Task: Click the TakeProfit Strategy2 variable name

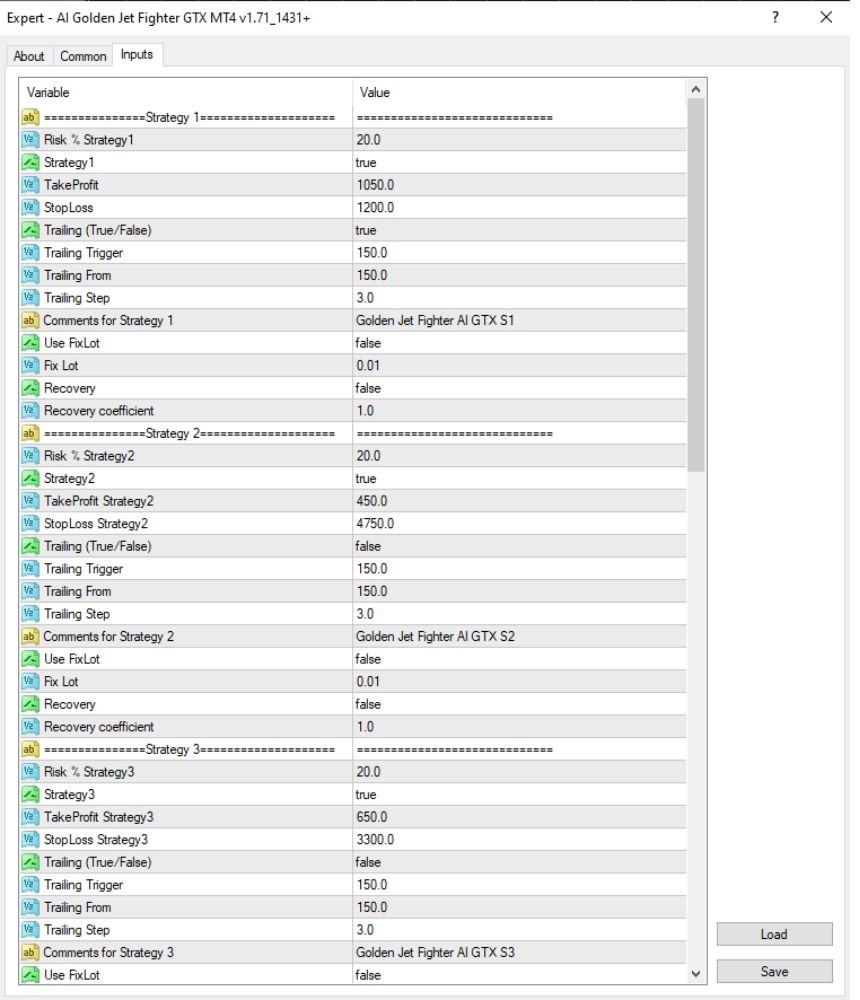Action: [x=99, y=501]
